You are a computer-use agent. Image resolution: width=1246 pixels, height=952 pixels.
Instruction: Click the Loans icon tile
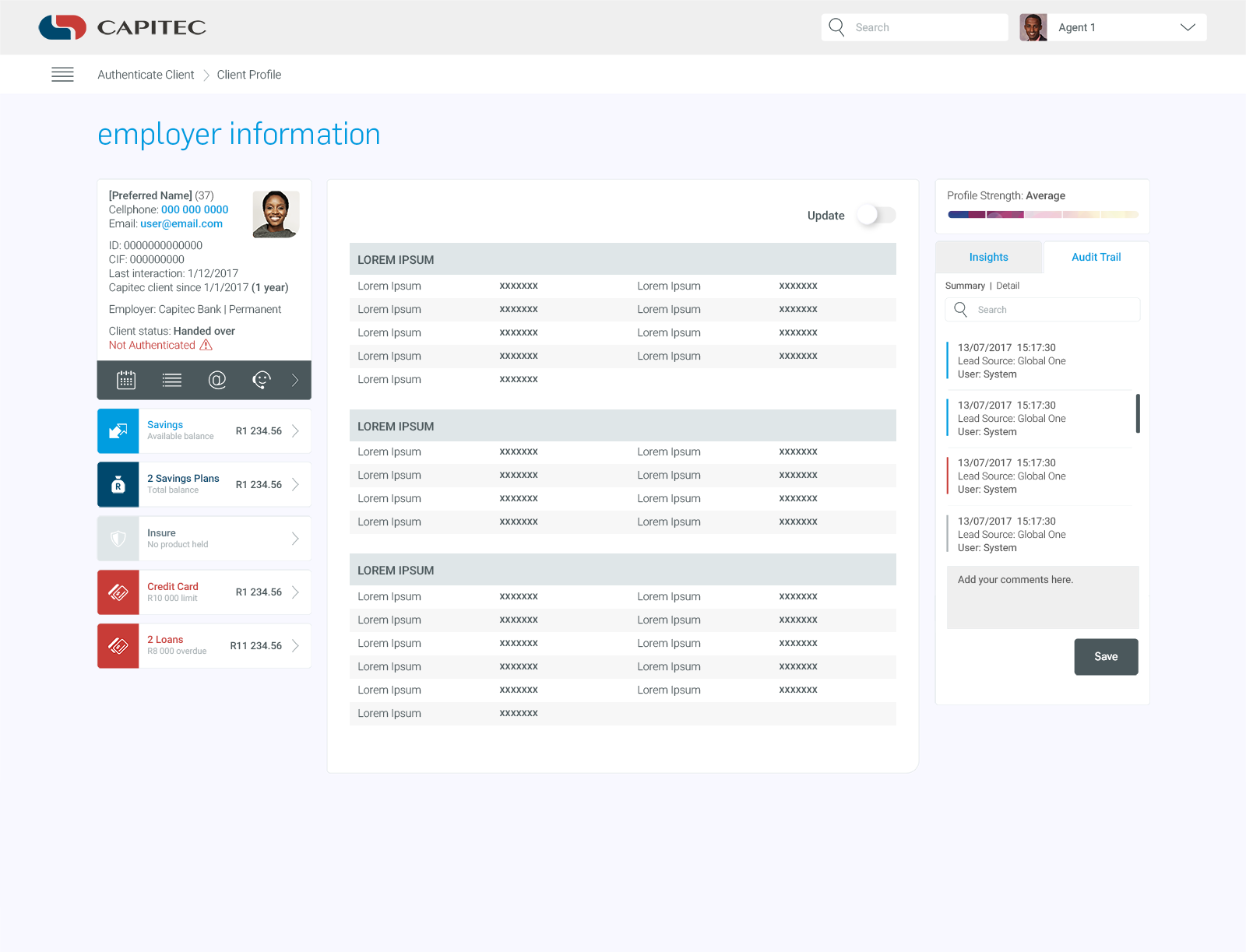pyautogui.click(x=118, y=646)
